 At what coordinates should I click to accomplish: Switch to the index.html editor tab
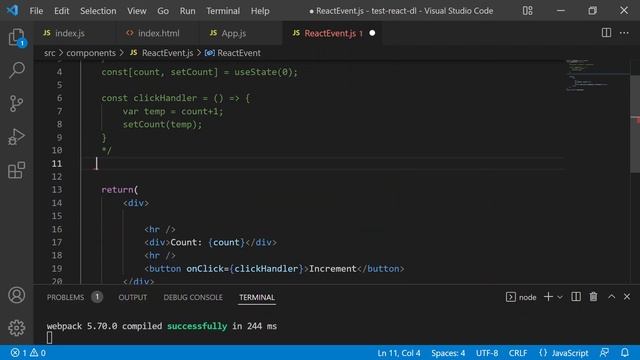click(x=158, y=33)
